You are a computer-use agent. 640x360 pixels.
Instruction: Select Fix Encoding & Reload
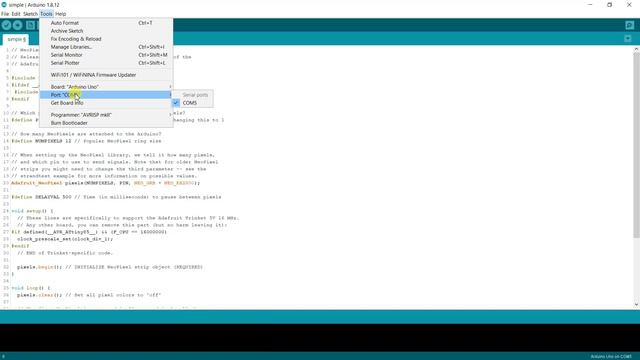(106, 39)
